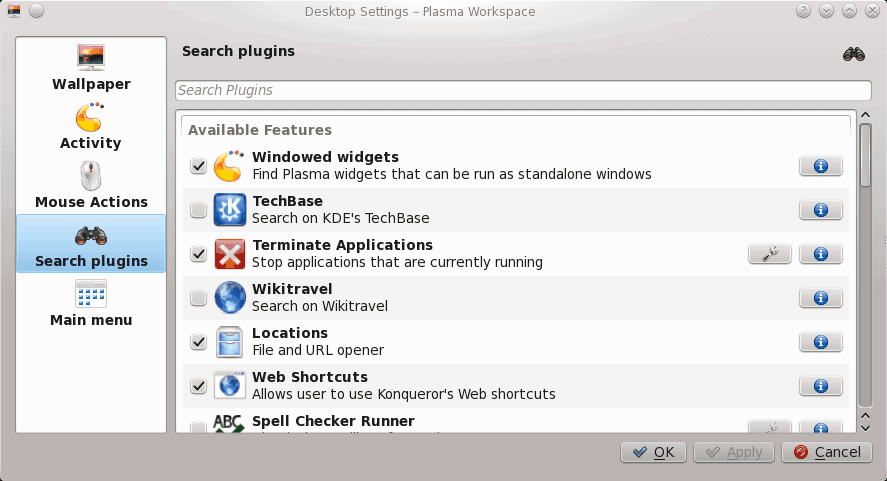
Task: Show info about the Wikitravel plugin
Action: click(820, 298)
